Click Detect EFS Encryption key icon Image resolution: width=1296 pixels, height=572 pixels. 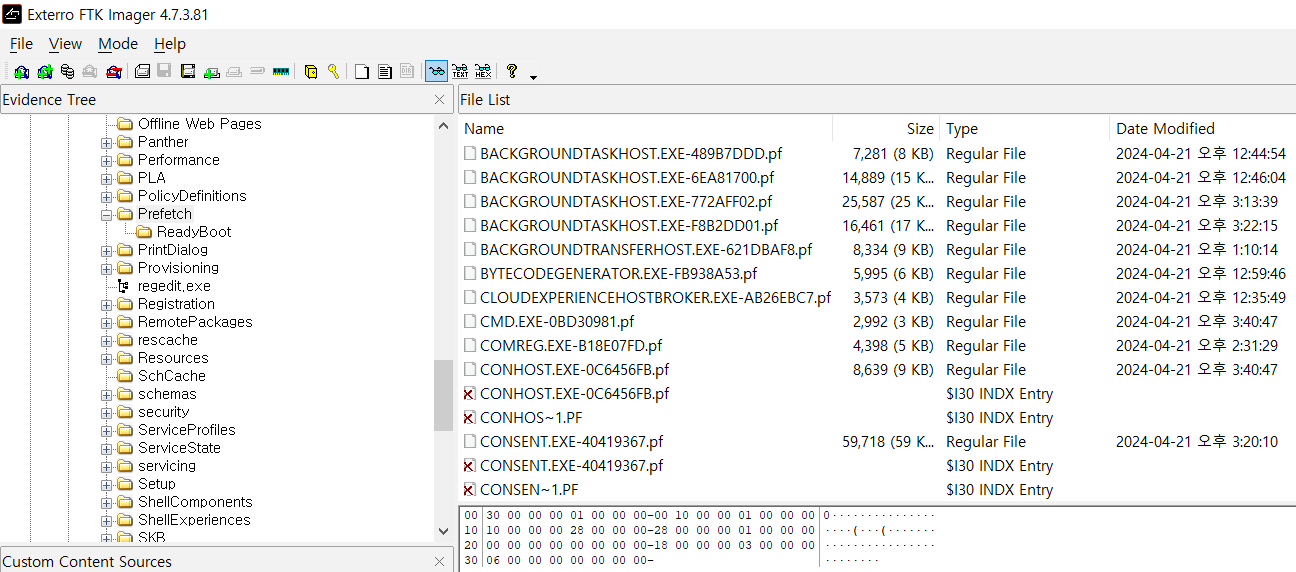(333, 72)
